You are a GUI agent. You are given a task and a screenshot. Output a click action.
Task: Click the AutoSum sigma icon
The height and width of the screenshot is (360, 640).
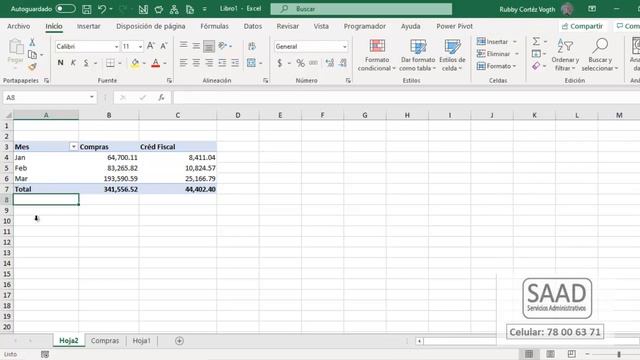(536, 42)
